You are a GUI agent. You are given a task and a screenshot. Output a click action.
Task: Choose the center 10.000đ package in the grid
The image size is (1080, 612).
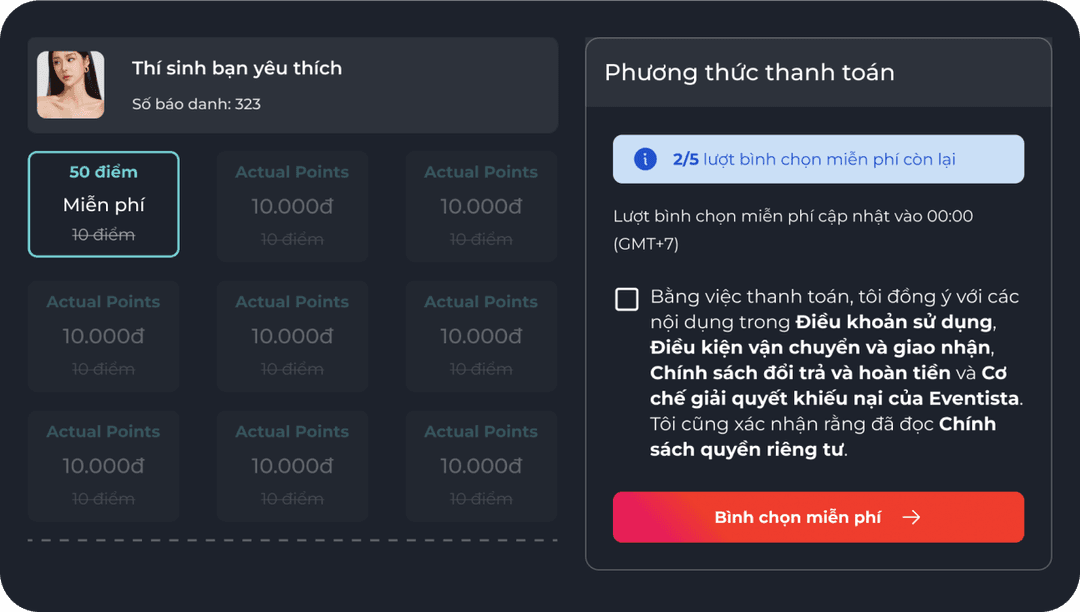tap(292, 336)
